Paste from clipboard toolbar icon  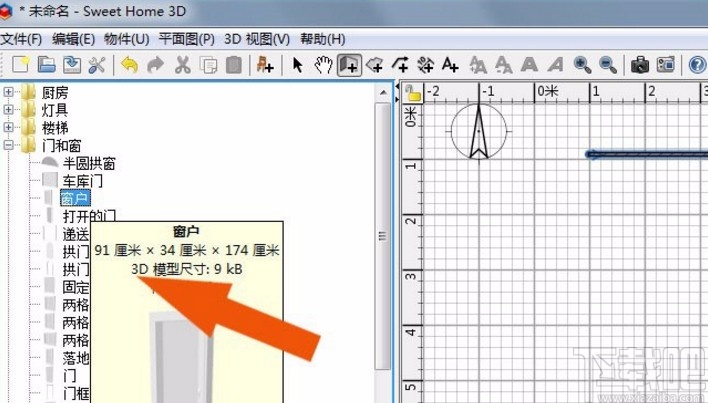tap(233, 65)
